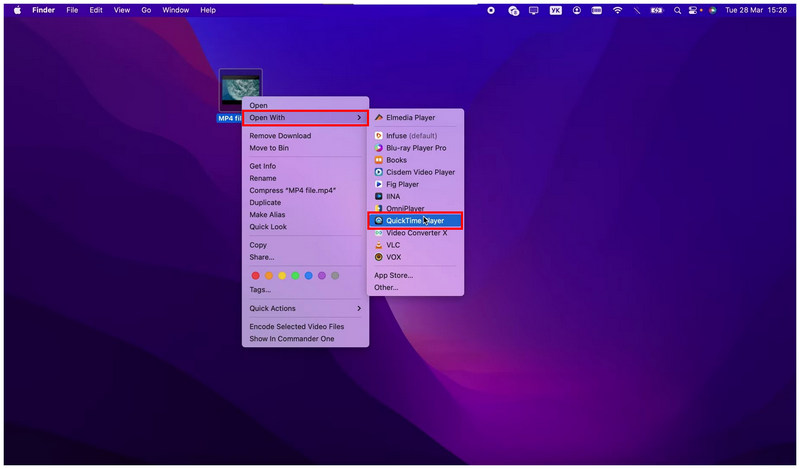This screenshot has width=800, height=469.
Task: Open the Finder menu
Action: 43,10
